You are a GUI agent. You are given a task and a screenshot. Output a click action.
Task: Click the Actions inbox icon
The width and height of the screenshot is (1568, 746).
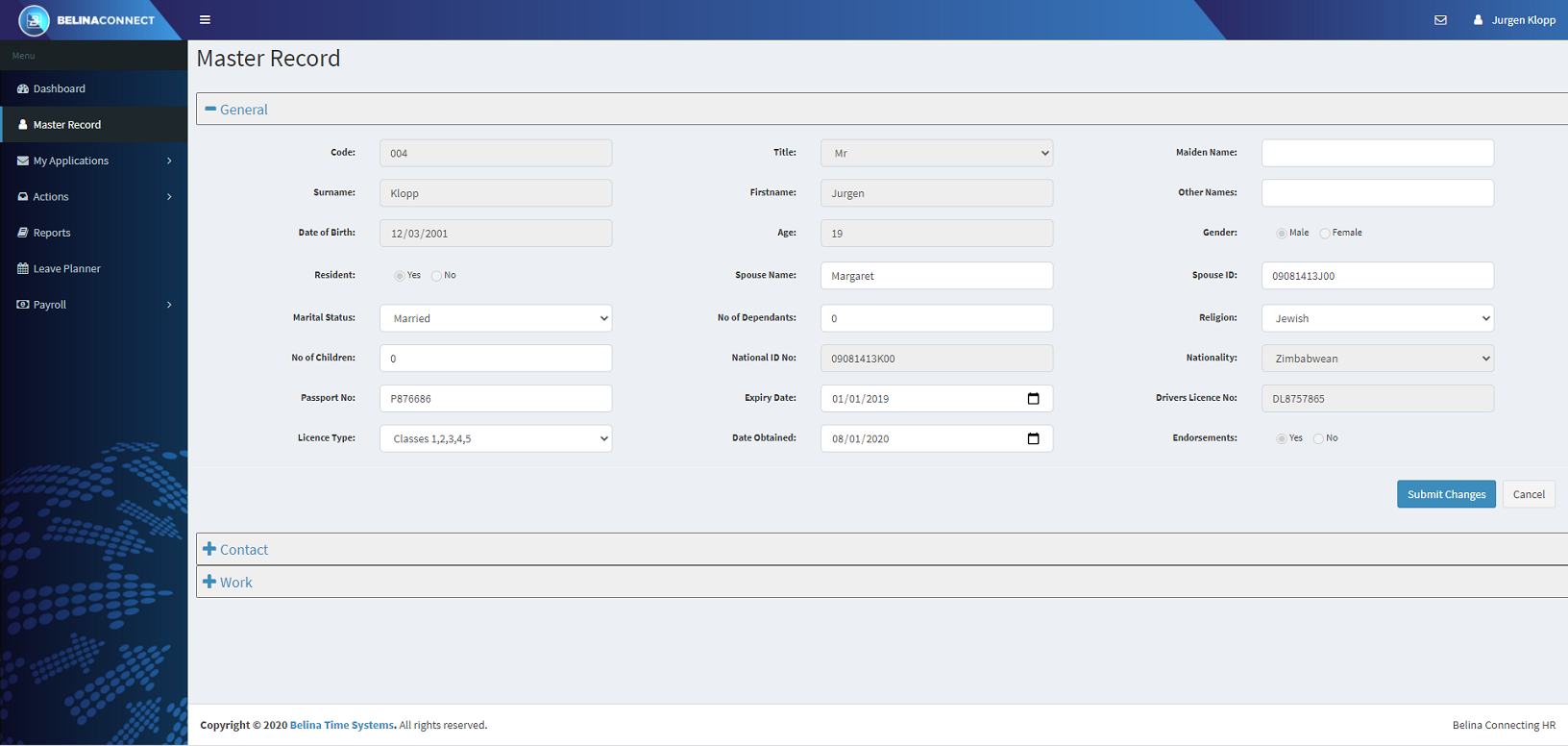pos(23,196)
